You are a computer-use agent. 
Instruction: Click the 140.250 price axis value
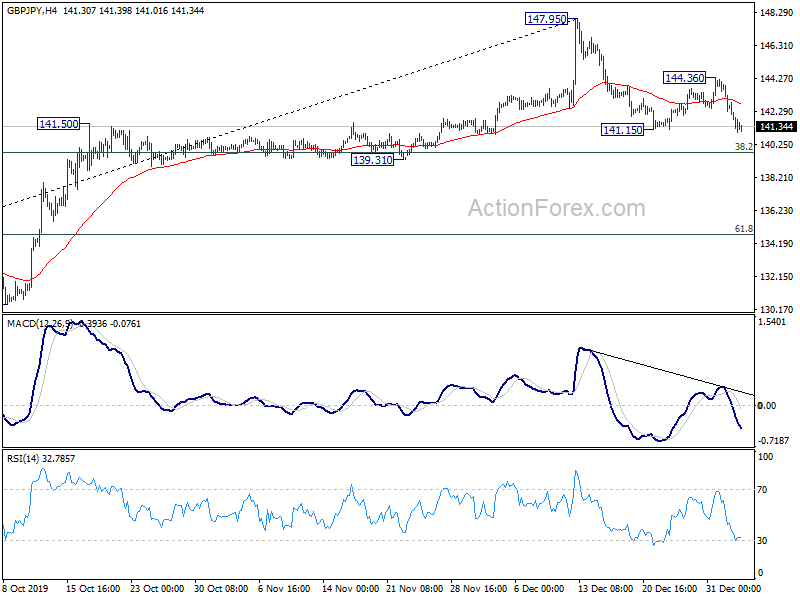tap(776, 145)
